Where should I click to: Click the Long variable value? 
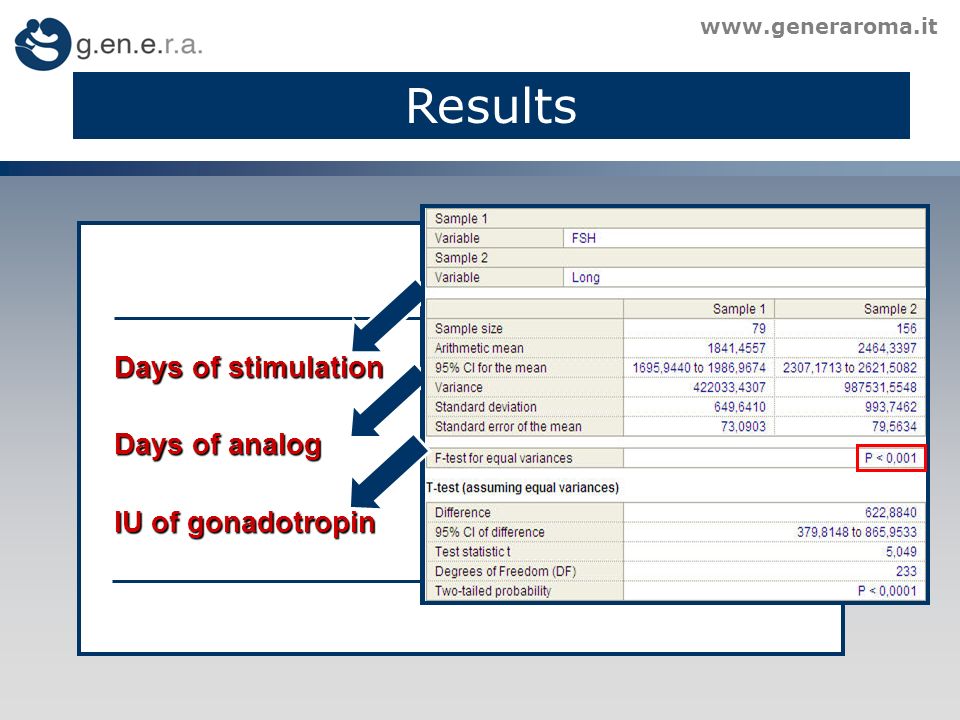[586, 277]
